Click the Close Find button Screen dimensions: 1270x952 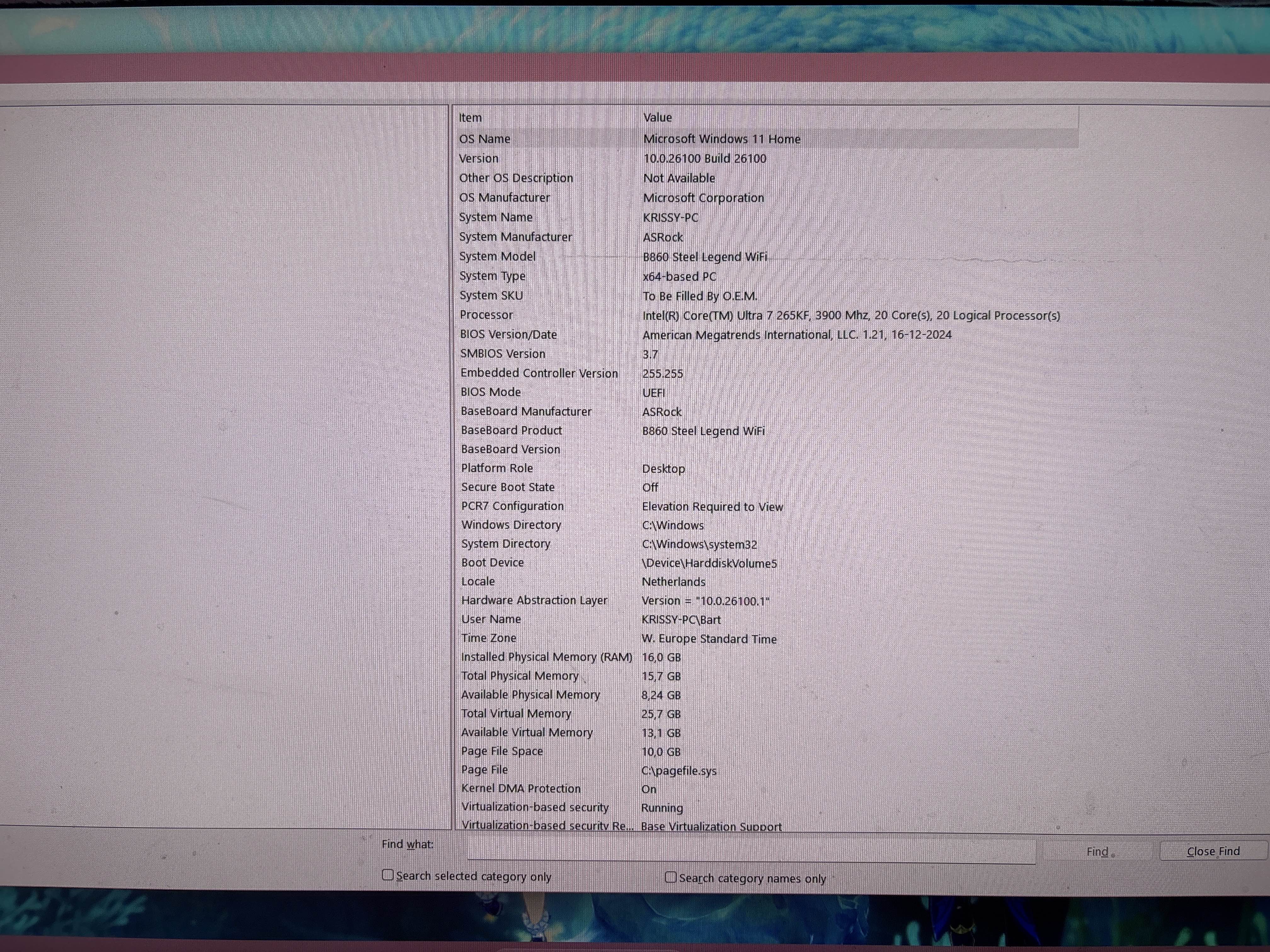[x=1213, y=851]
